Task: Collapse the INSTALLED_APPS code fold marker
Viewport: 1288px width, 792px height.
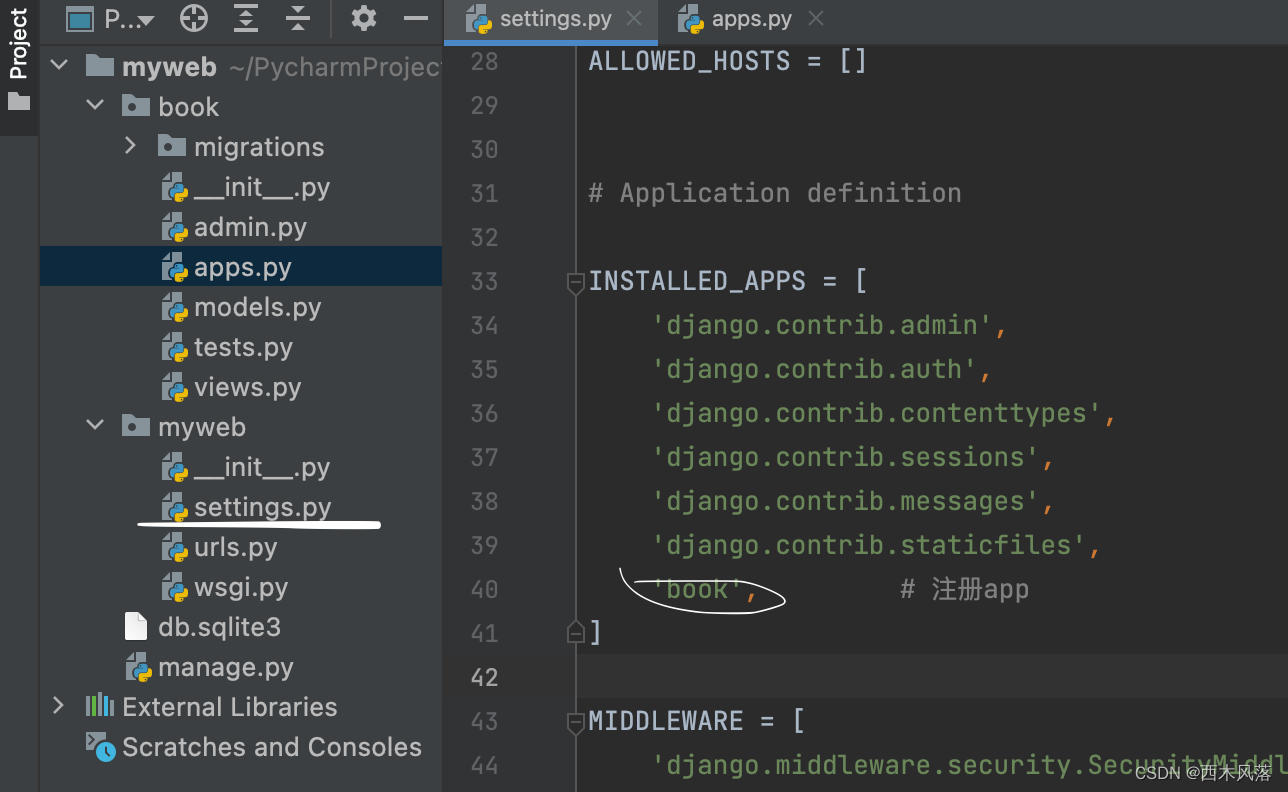Action: tap(575, 283)
